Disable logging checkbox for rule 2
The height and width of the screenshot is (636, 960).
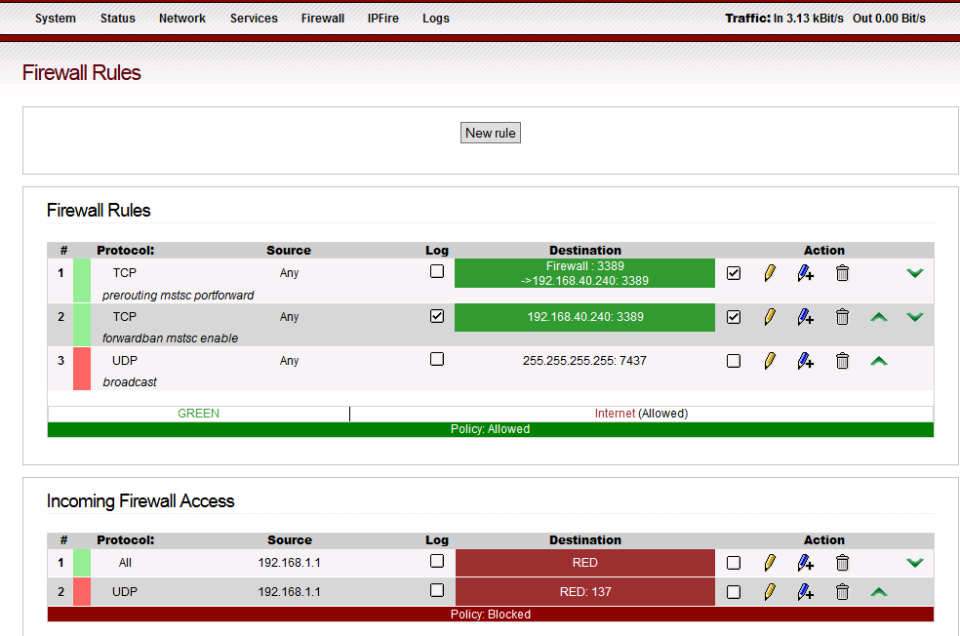pos(437,315)
